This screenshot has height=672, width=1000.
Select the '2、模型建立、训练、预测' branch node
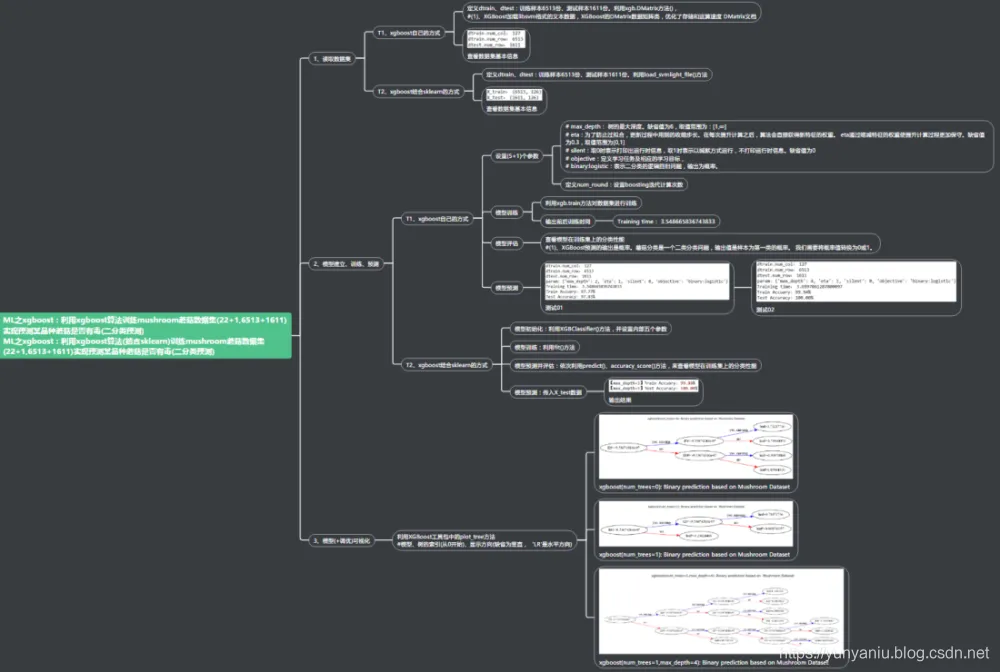(346, 263)
